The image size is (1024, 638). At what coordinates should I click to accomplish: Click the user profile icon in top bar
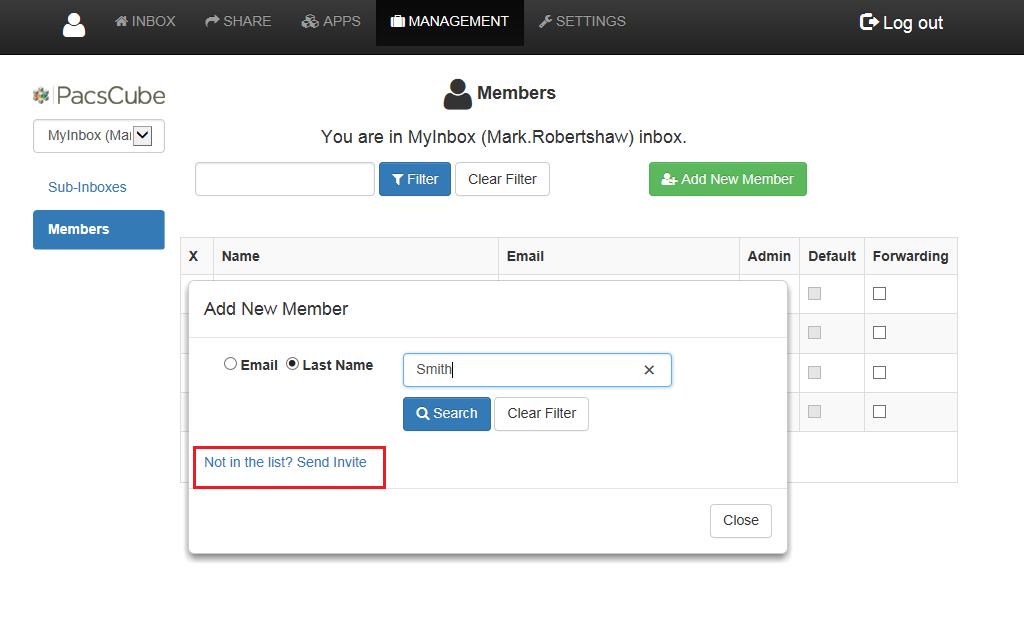[74, 25]
